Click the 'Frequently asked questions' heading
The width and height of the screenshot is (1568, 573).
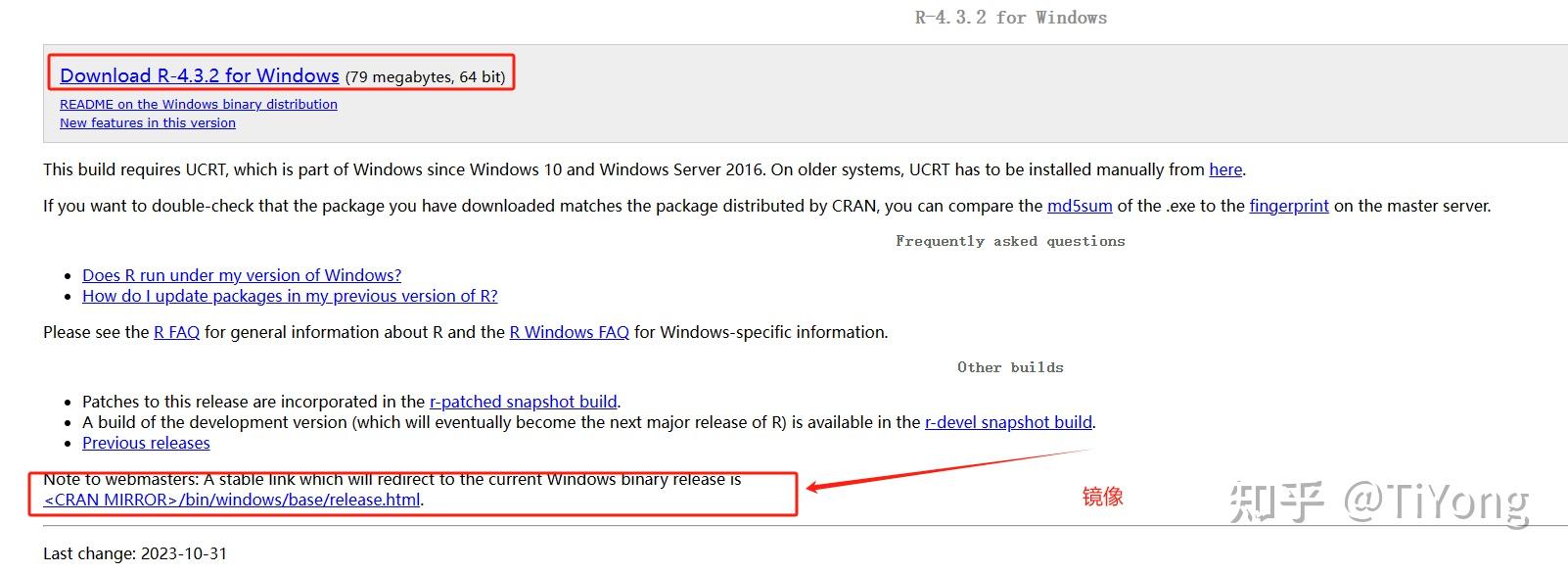(x=1010, y=241)
